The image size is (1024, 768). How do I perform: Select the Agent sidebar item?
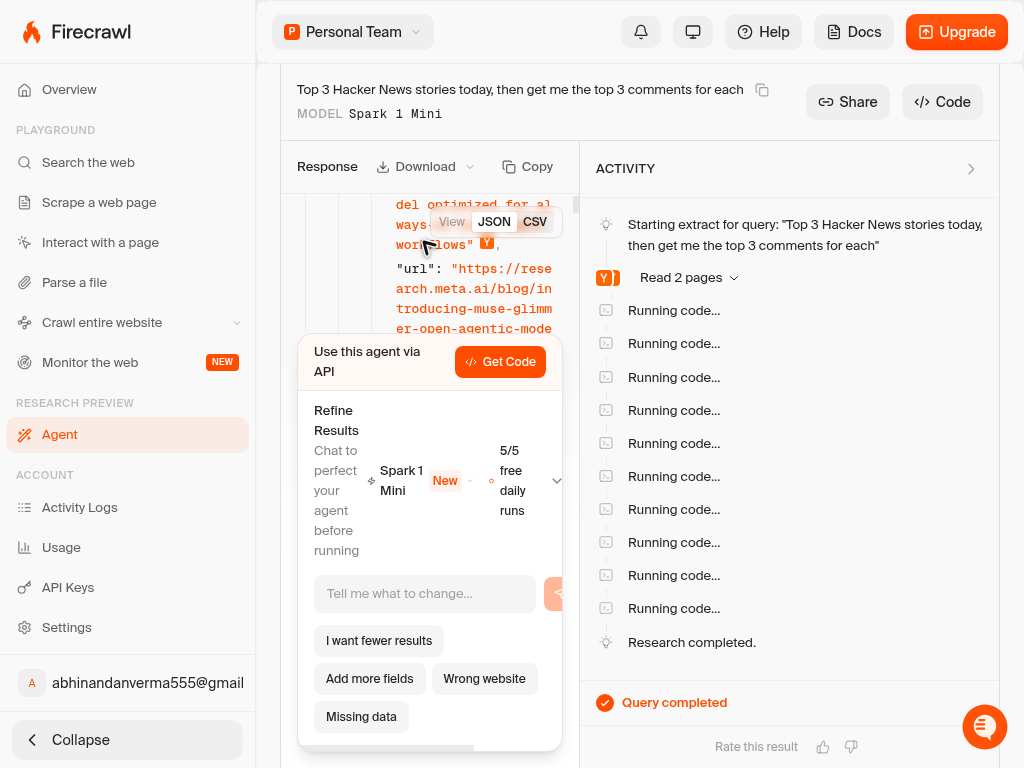[x=127, y=435]
